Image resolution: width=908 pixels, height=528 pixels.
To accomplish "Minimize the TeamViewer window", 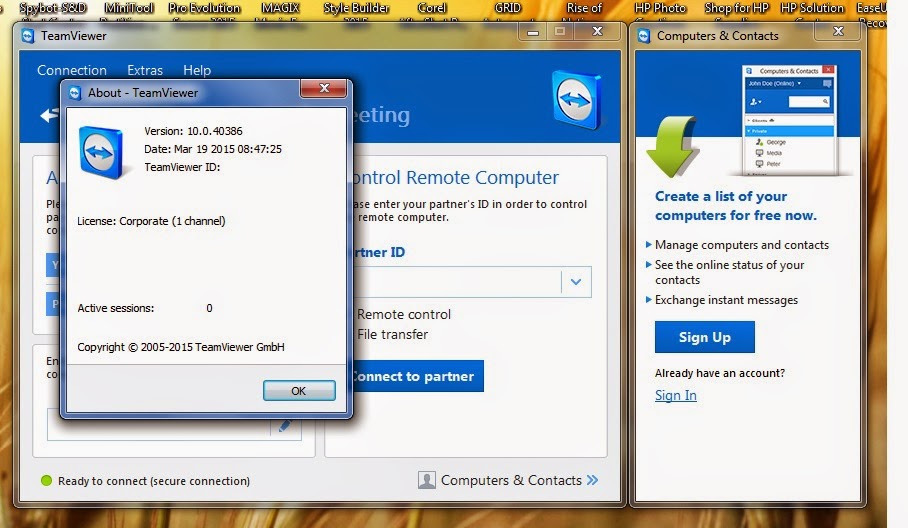I will tap(533, 32).
